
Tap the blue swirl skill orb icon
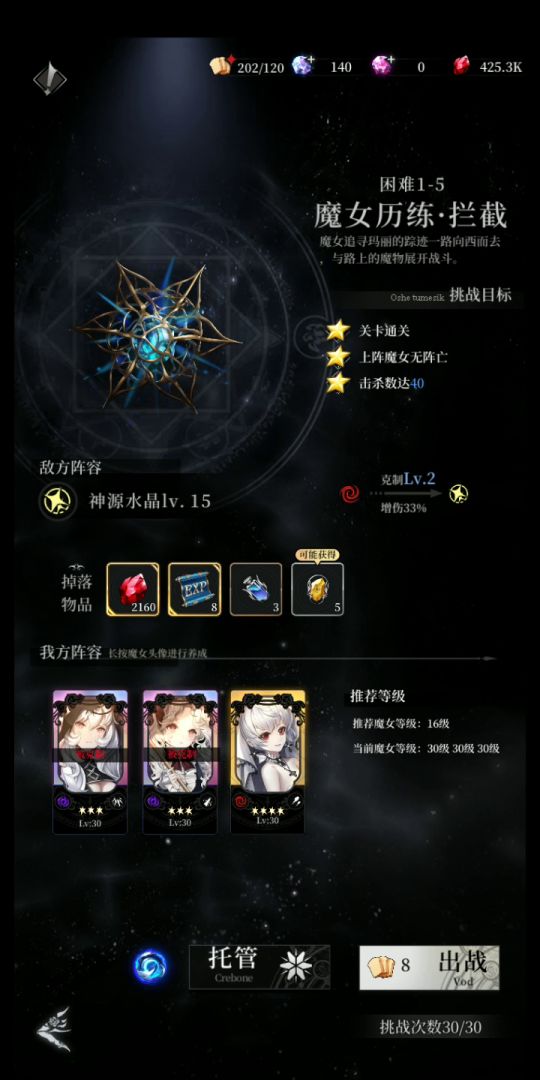click(x=149, y=966)
